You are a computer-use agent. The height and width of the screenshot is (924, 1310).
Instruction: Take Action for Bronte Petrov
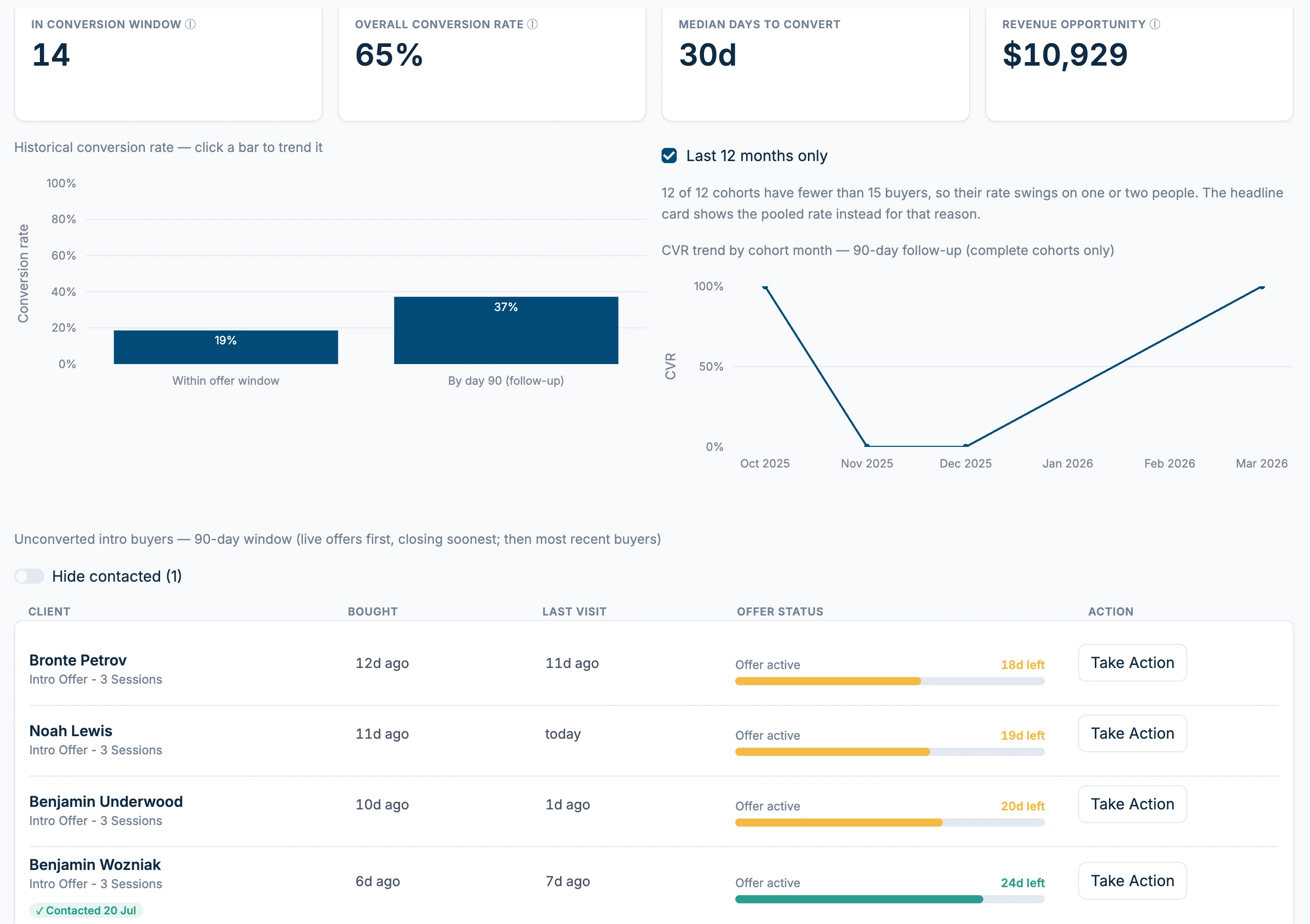tap(1133, 663)
